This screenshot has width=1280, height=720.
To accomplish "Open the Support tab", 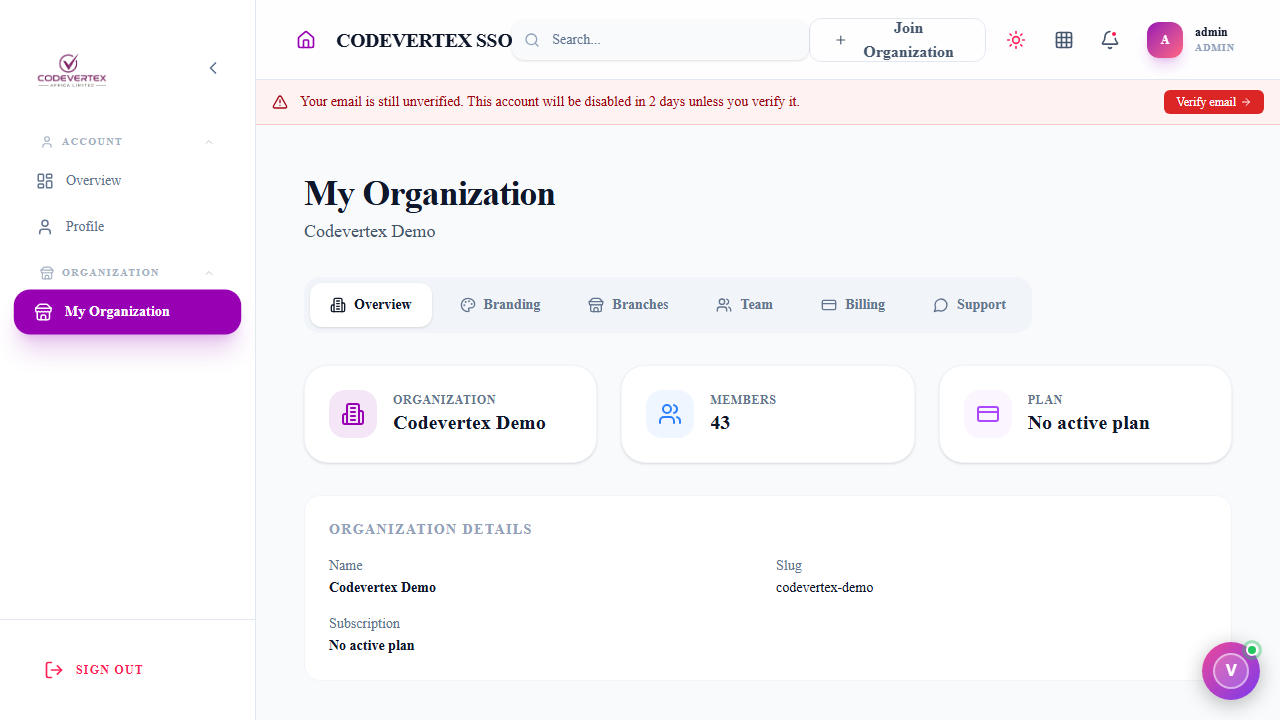I will [x=969, y=305].
